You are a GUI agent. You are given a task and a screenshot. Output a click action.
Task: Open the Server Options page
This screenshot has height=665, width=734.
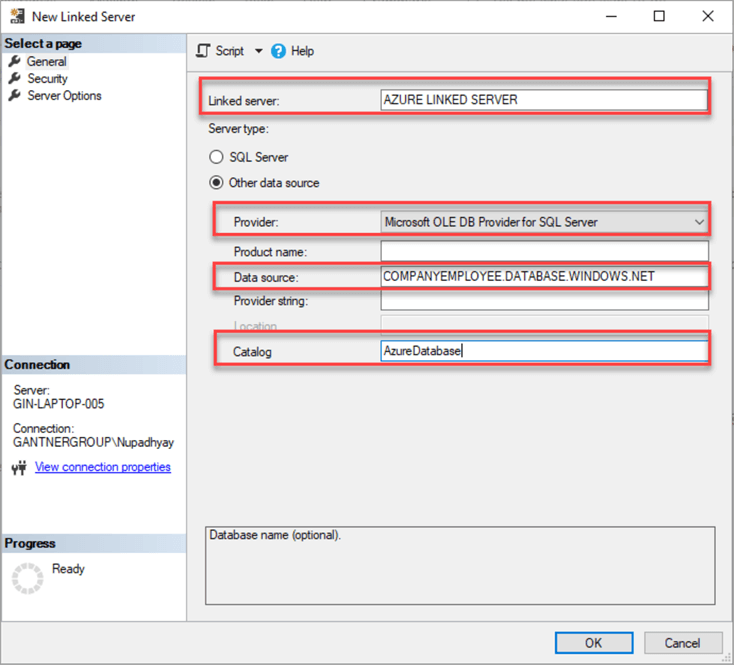tap(64, 95)
